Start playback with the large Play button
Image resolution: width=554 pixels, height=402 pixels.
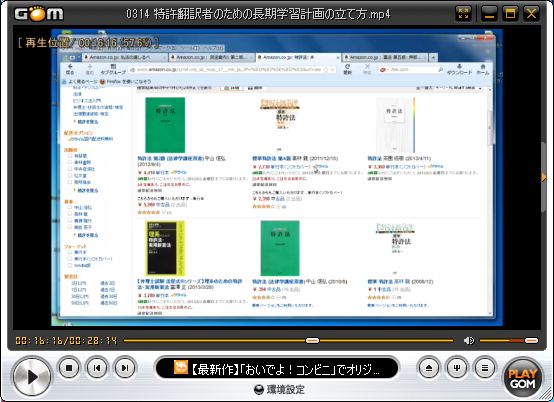click(32, 377)
